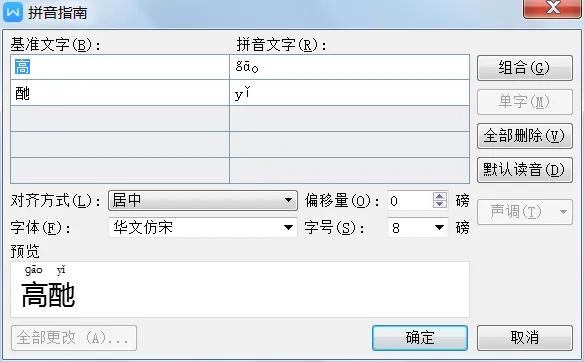Click the 偏移量 value field
Viewport: 584px width, 362px height.
[x=410, y=201]
